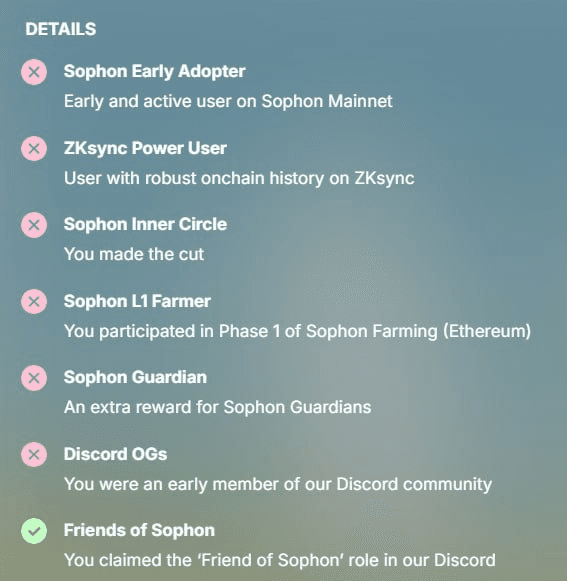Click the Sophon Guardian title text

click(x=135, y=377)
